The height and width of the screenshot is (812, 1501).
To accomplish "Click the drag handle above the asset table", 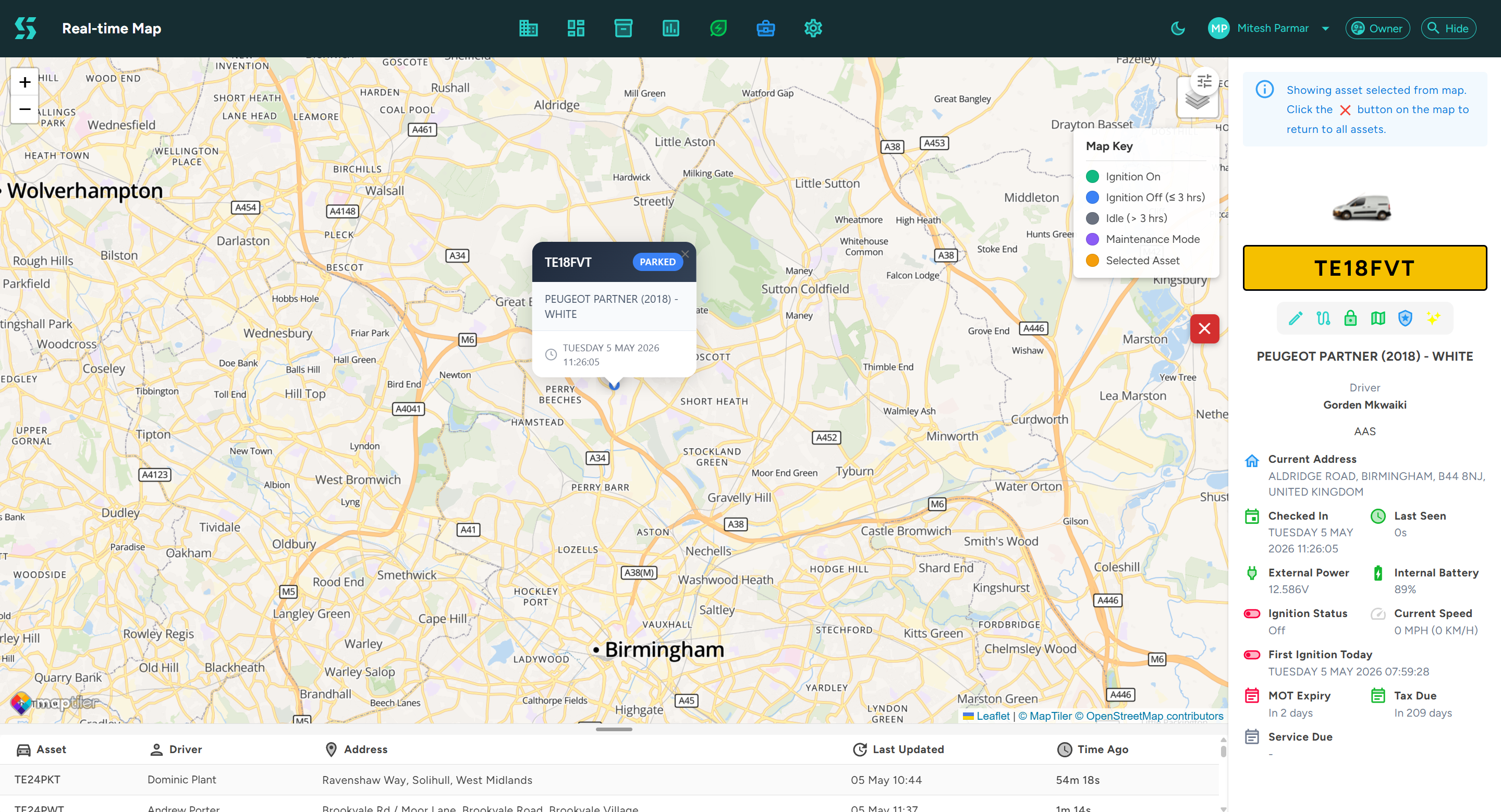I will (614, 729).
